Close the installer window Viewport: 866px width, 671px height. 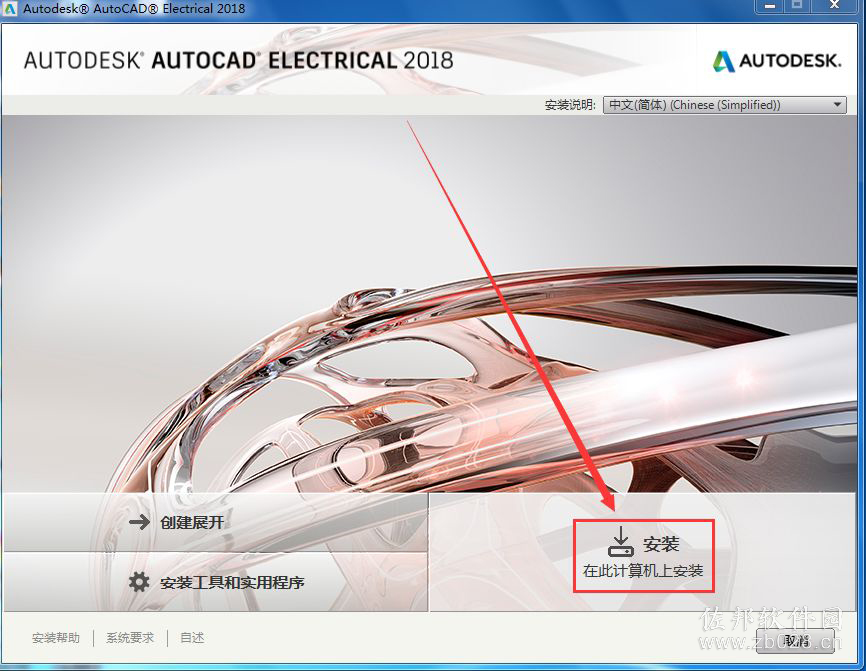pos(835,6)
